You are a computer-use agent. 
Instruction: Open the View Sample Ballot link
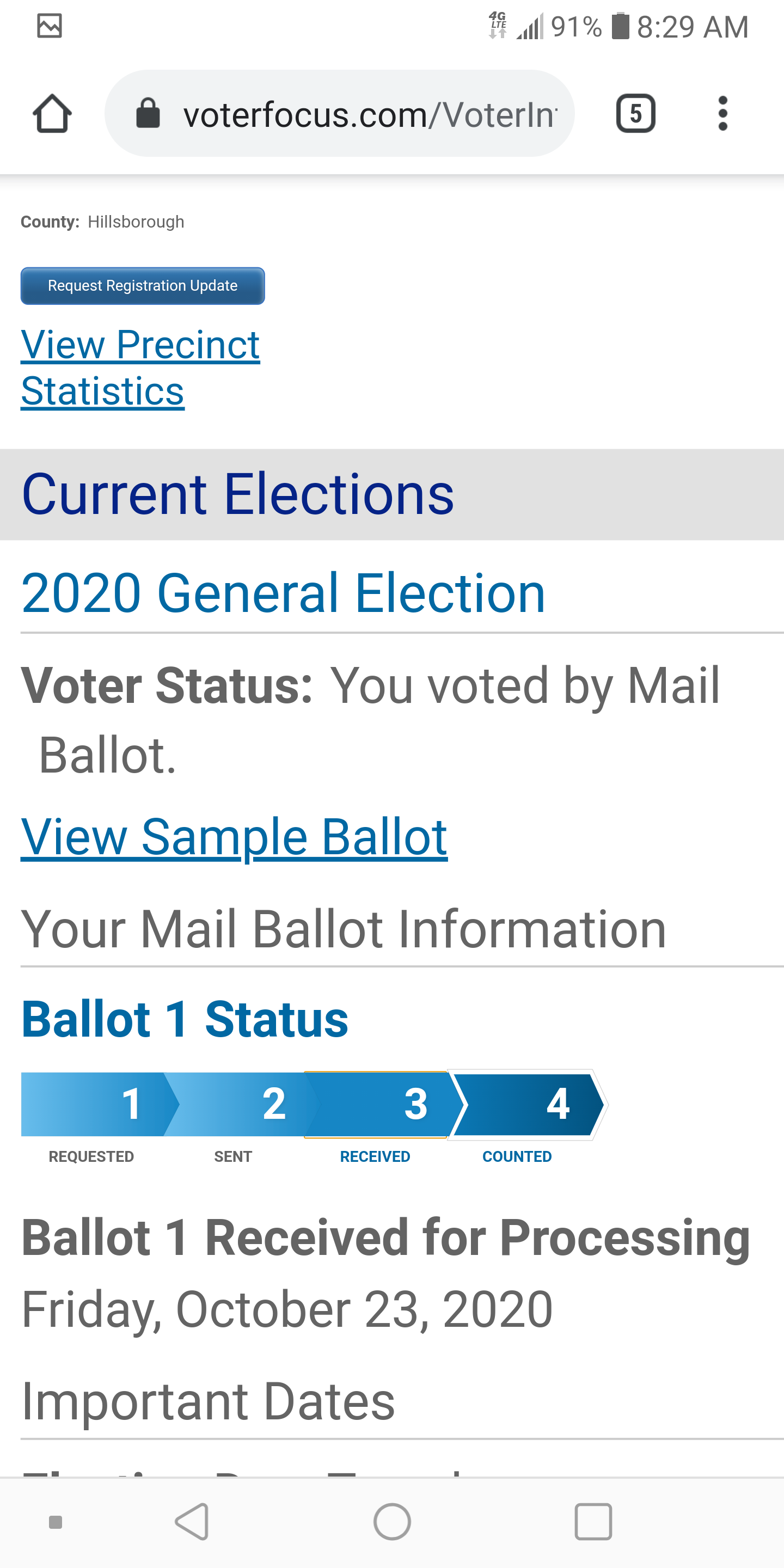(x=234, y=837)
